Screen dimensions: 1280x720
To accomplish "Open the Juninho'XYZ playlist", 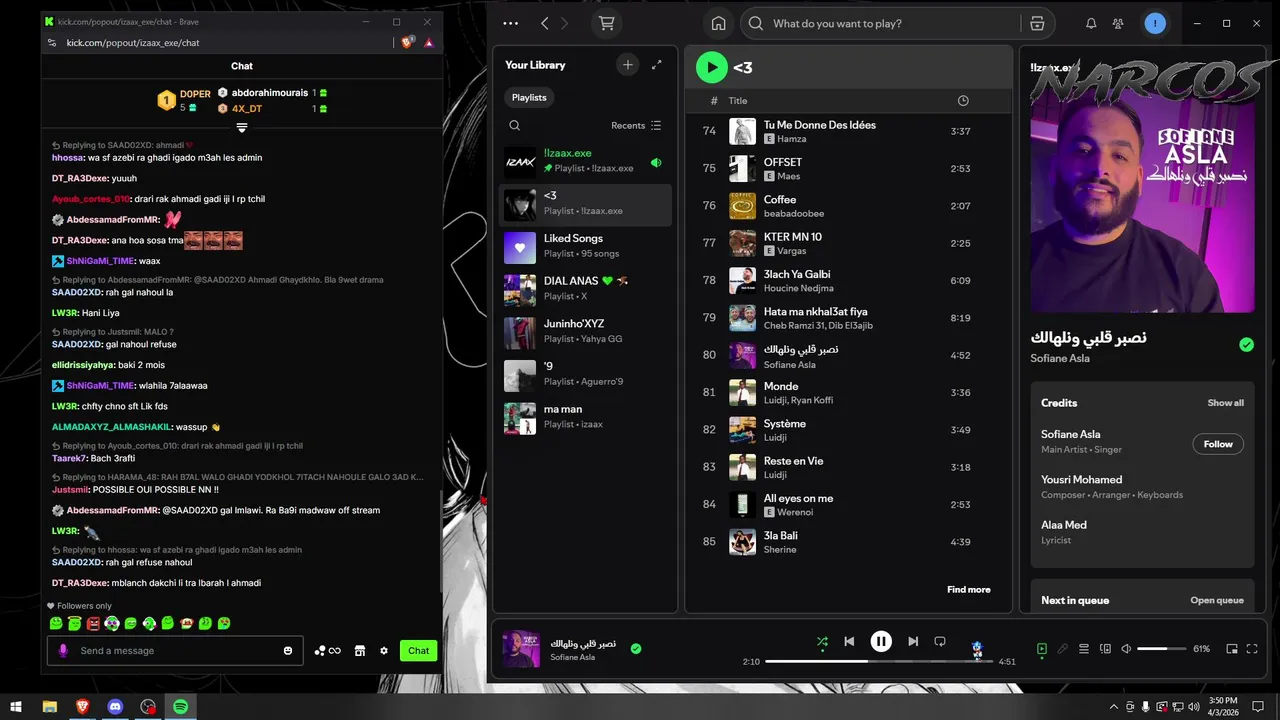I will tap(585, 332).
